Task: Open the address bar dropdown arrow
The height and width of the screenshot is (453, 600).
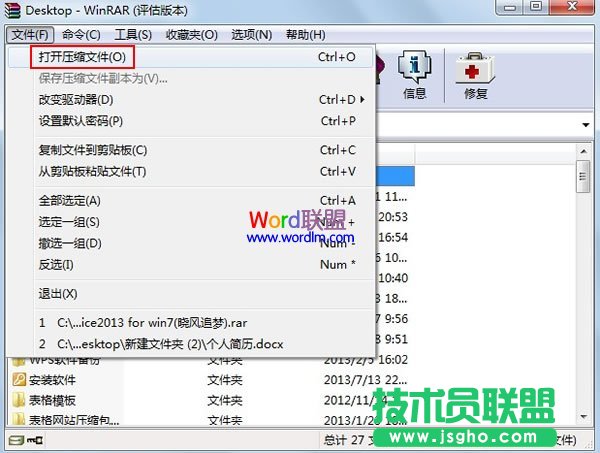Action: pos(585,125)
